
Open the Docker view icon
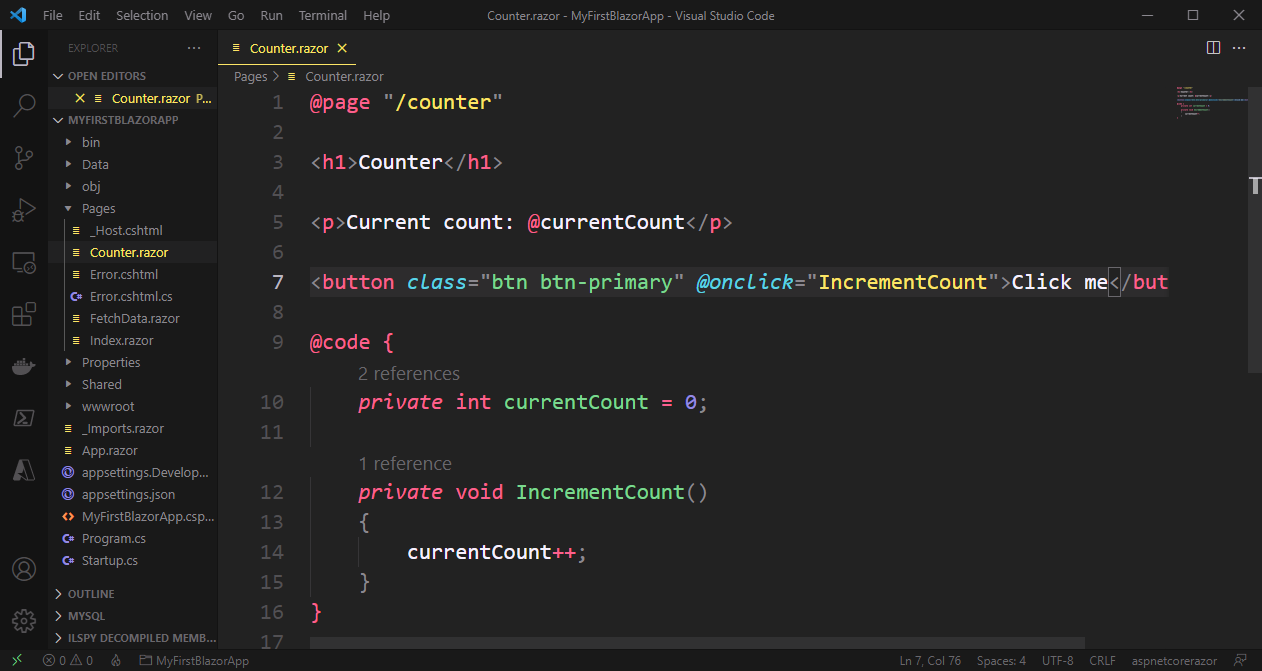24,367
